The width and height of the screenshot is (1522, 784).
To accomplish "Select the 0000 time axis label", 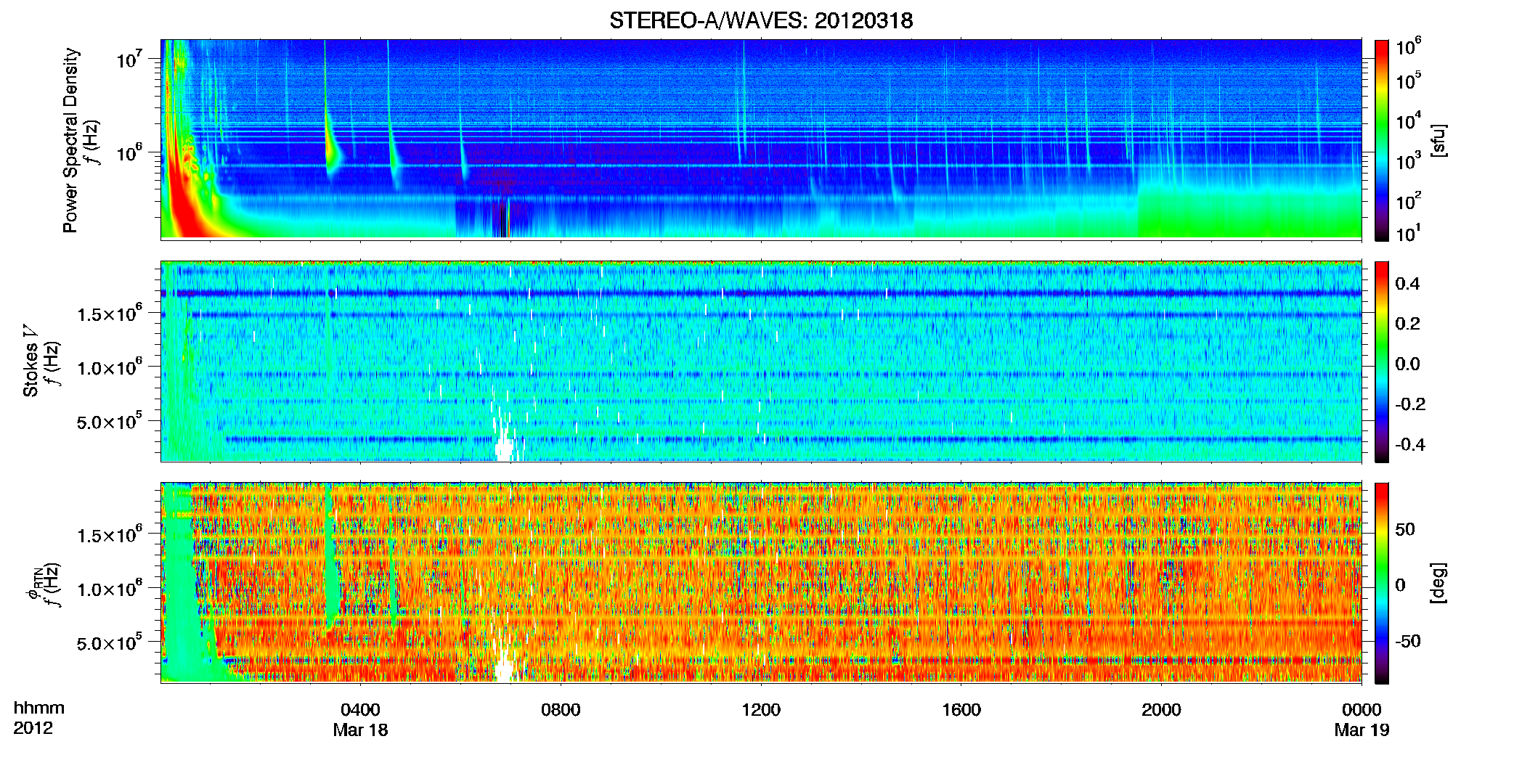I will click(x=1362, y=710).
